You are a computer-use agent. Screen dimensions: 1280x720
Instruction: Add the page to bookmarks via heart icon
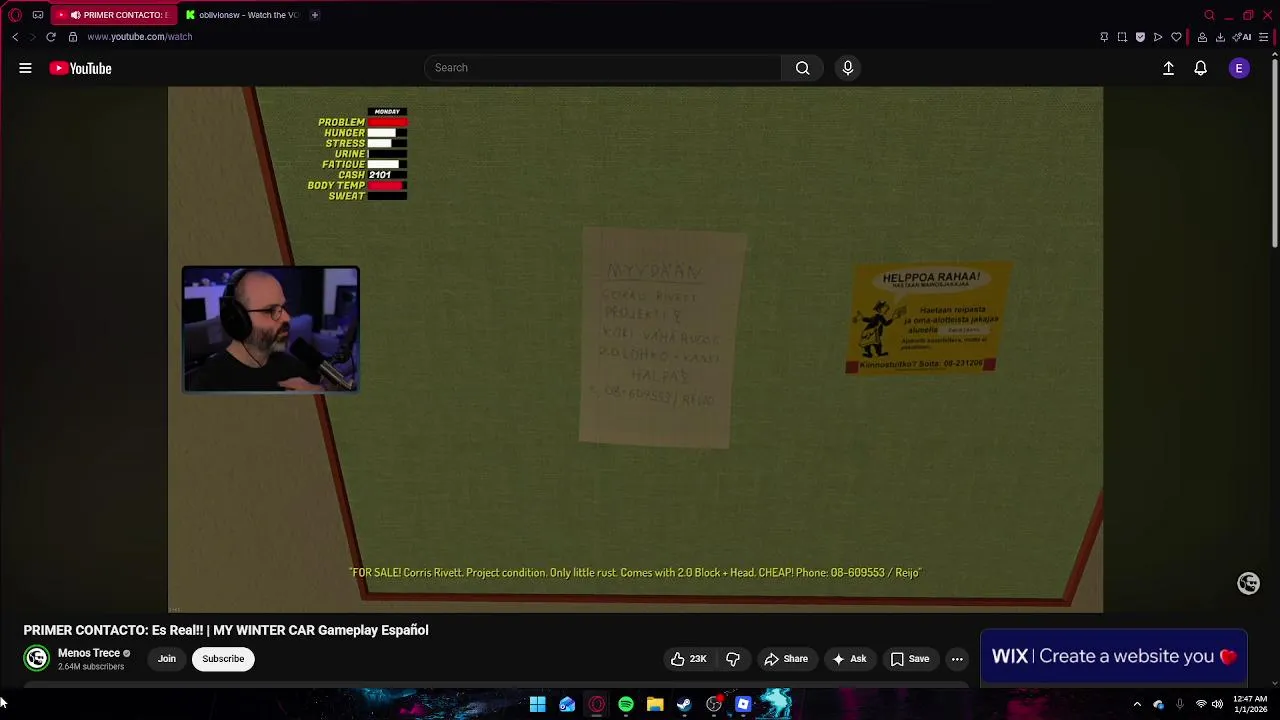click(x=1176, y=37)
